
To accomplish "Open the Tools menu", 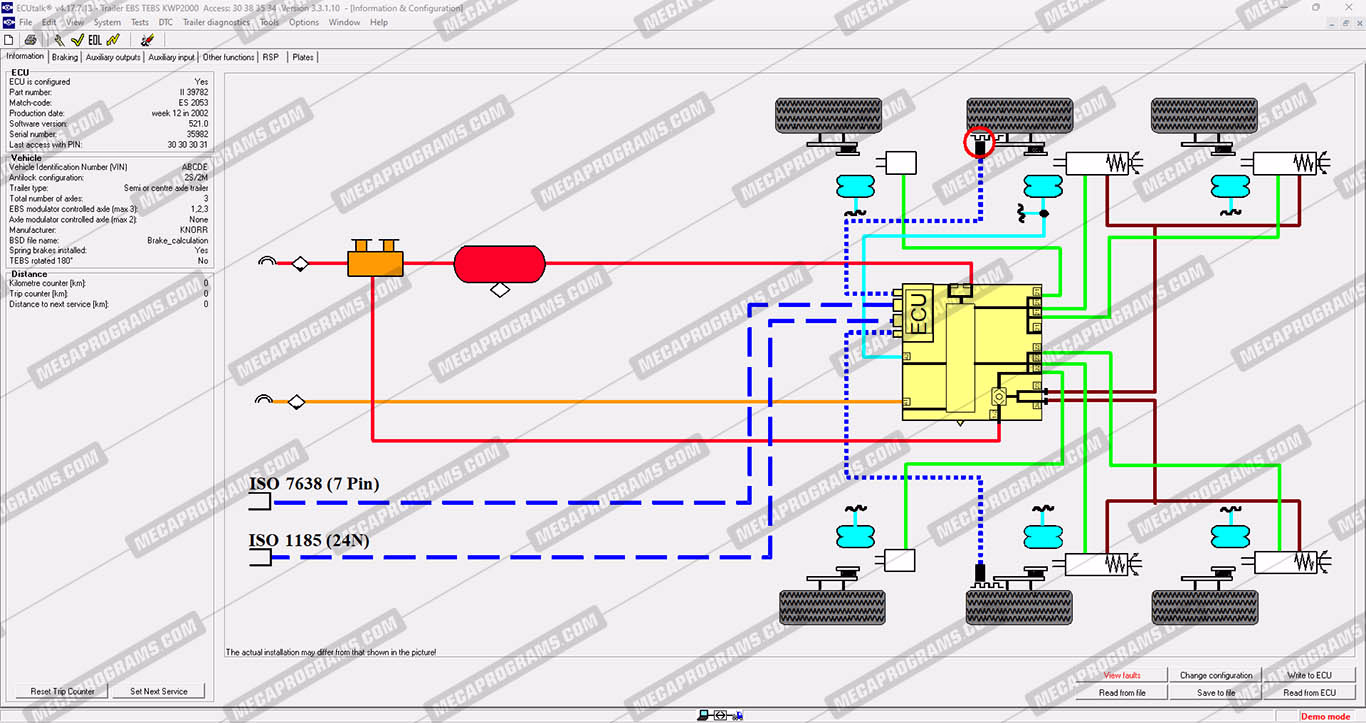I will point(270,22).
